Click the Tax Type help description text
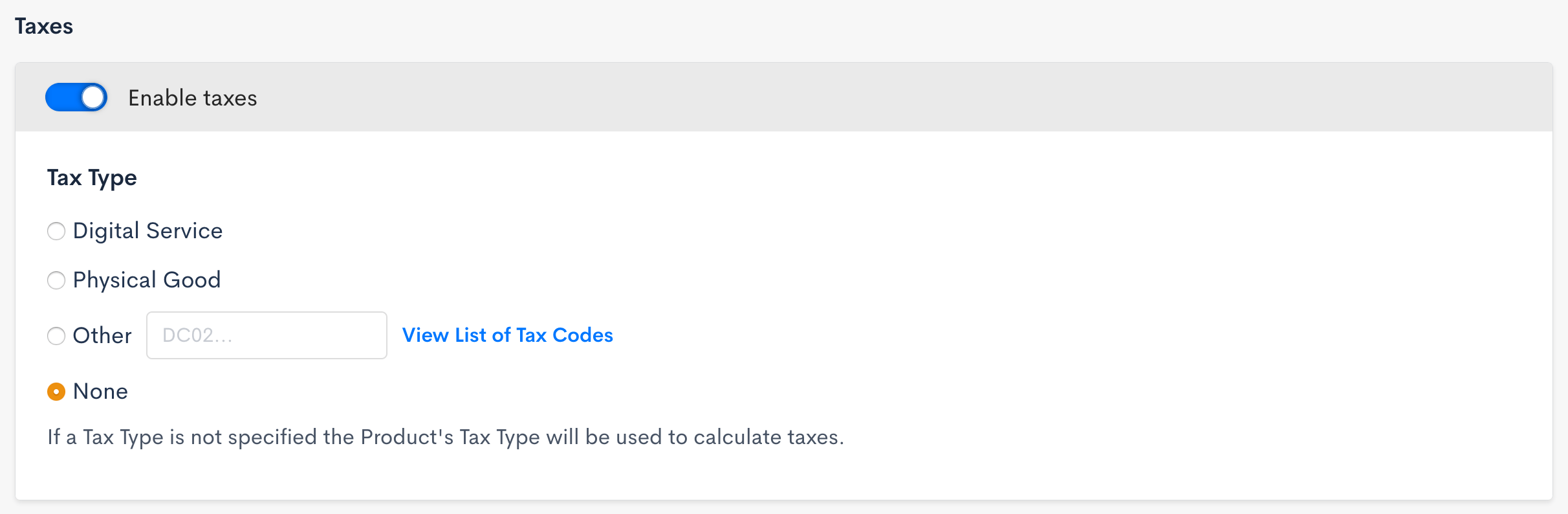 pyautogui.click(x=445, y=437)
